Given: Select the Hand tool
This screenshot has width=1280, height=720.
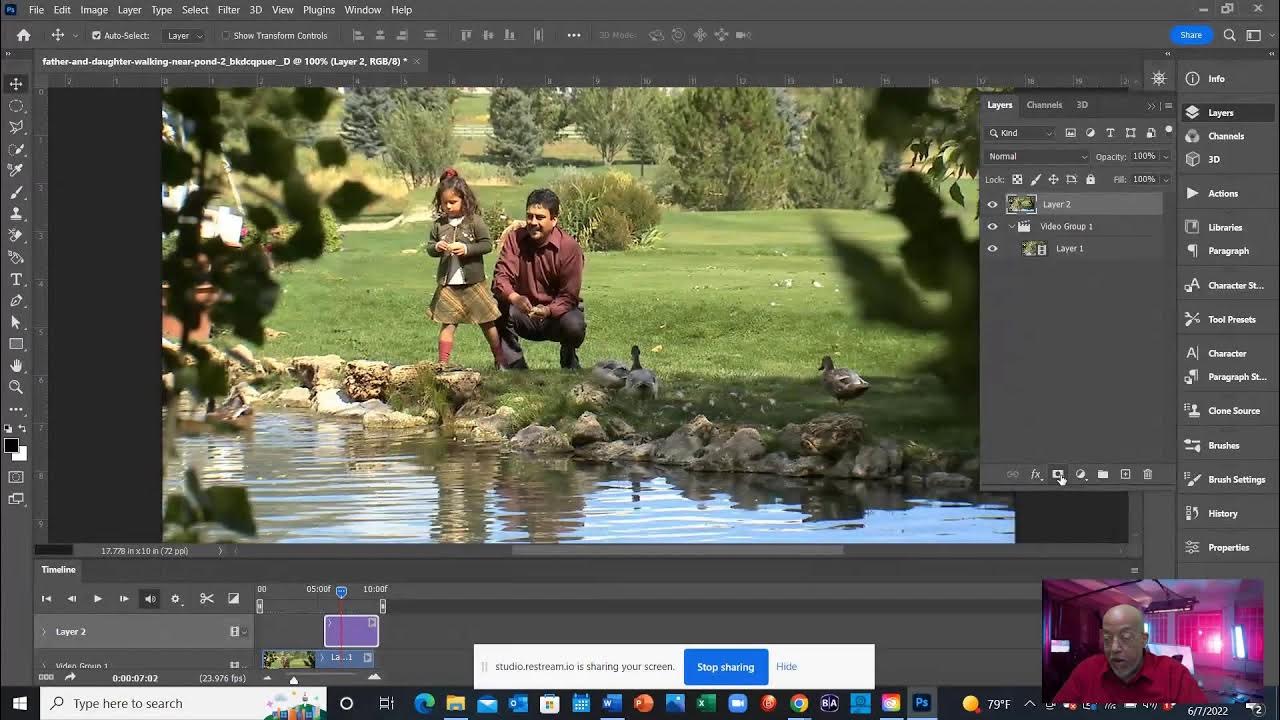Looking at the screenshot, I should [x=16, y=366].
